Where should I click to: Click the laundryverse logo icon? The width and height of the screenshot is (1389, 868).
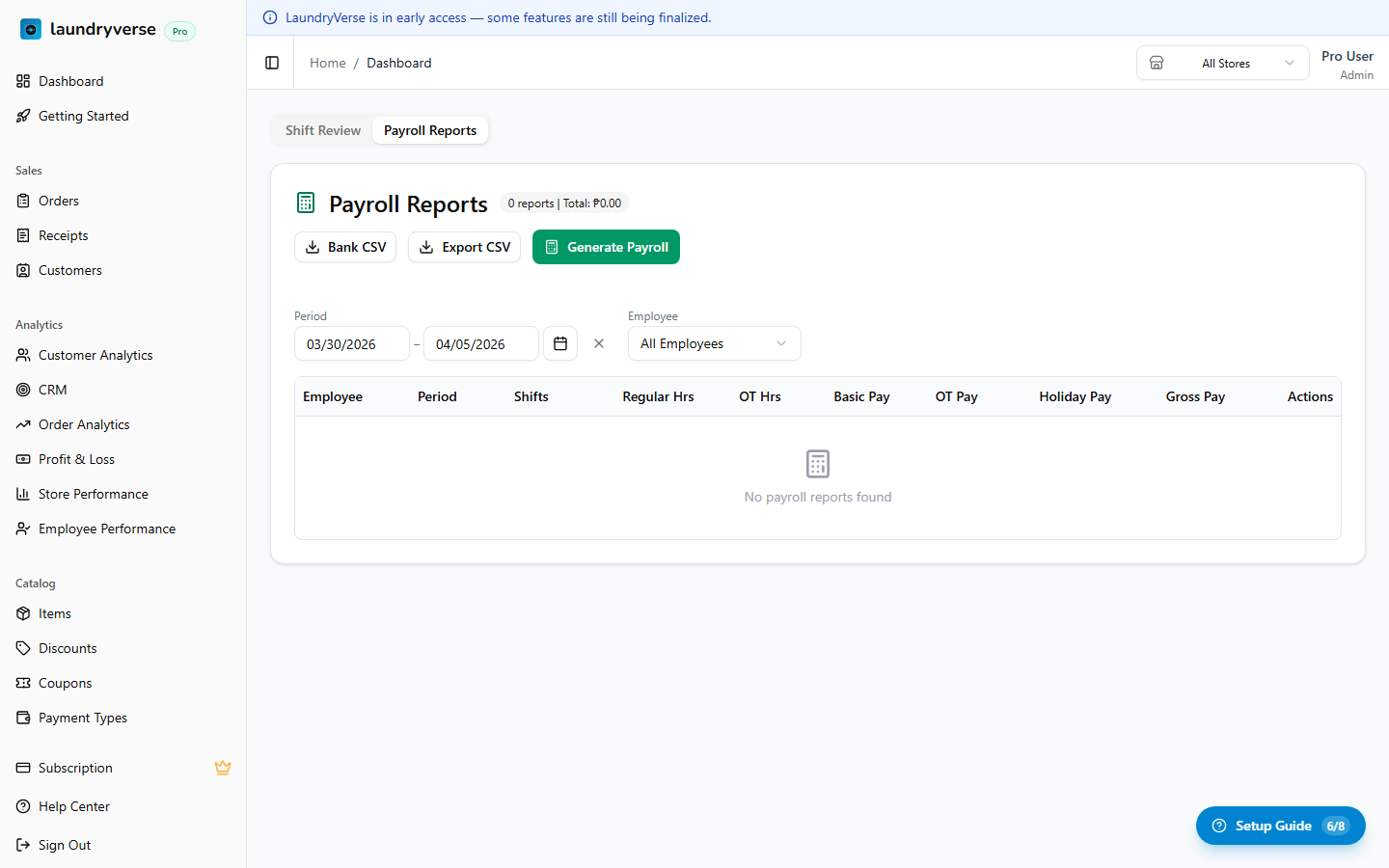tap(31, 29)
